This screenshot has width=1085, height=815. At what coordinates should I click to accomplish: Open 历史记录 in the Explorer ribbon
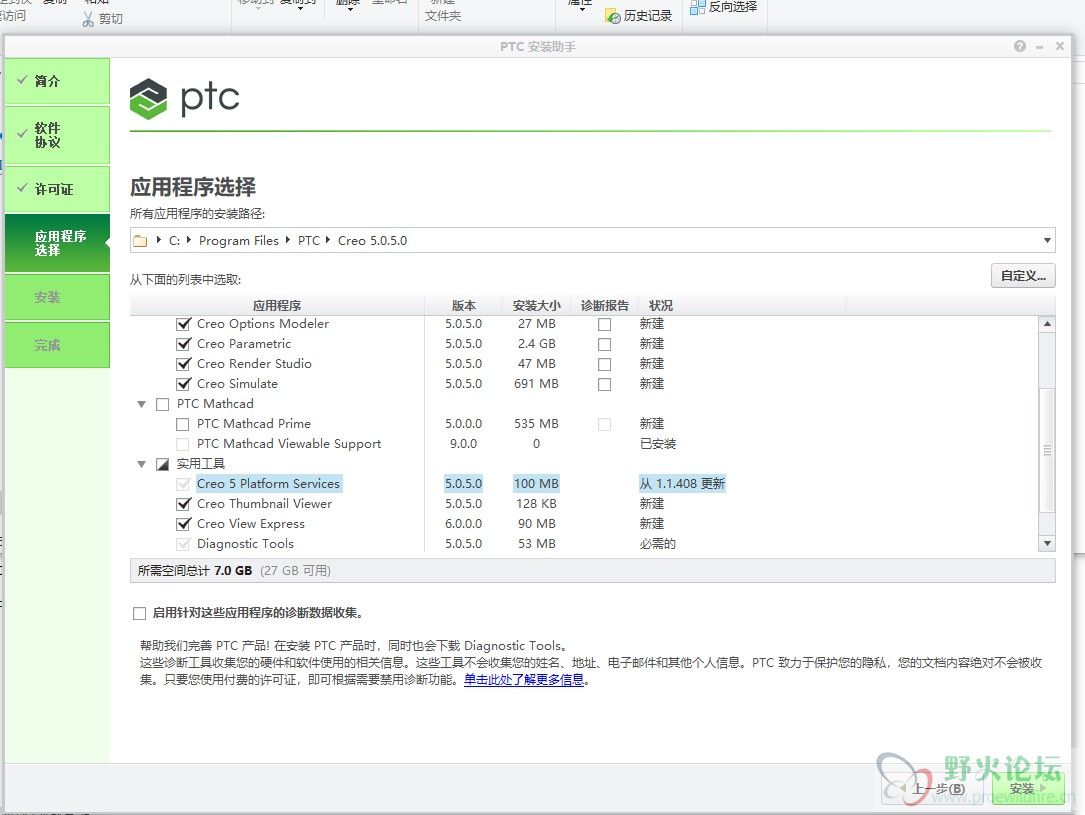coord(639,16)
